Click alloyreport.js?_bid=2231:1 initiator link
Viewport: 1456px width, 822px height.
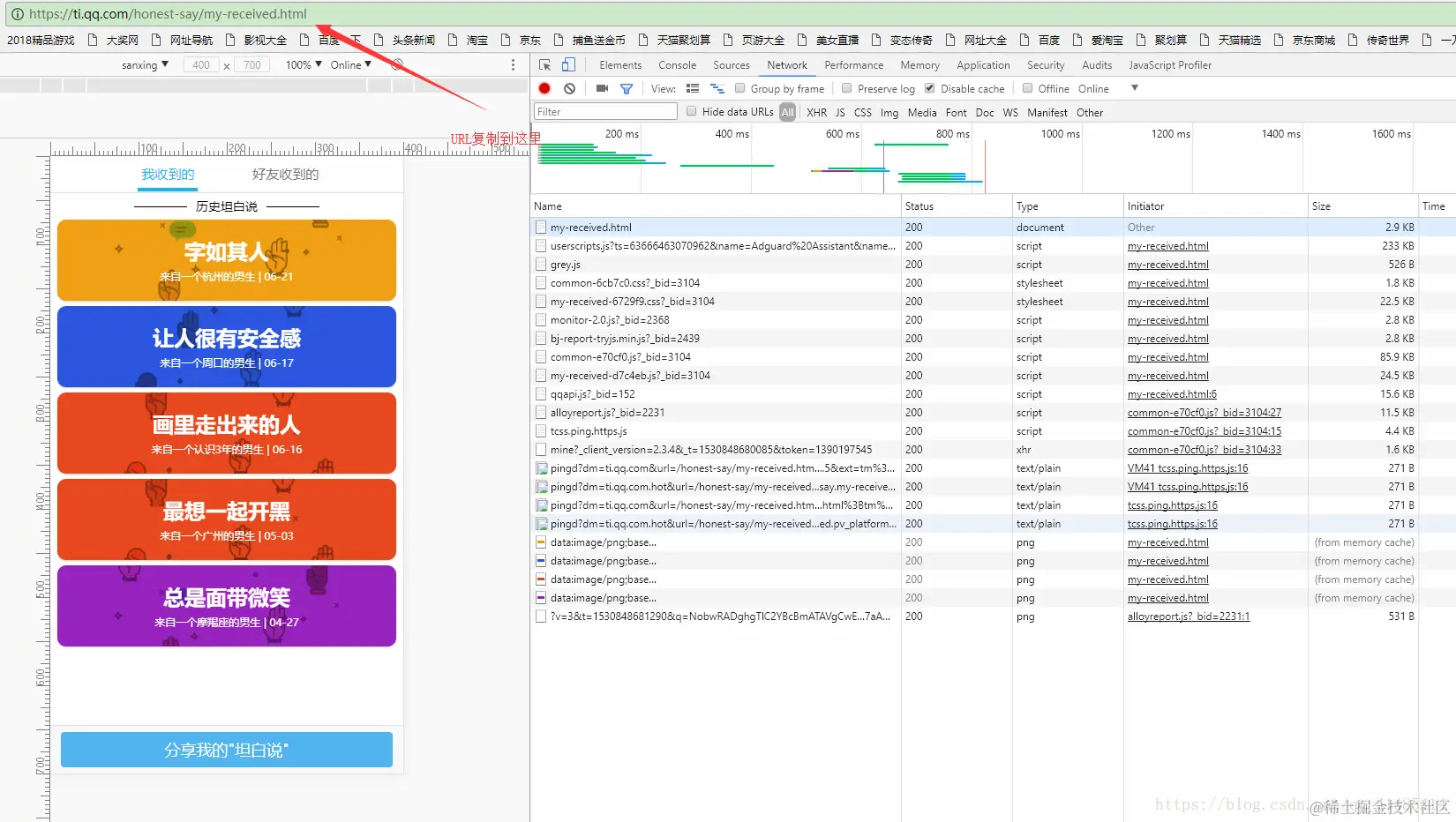[x=1189, y=616]
